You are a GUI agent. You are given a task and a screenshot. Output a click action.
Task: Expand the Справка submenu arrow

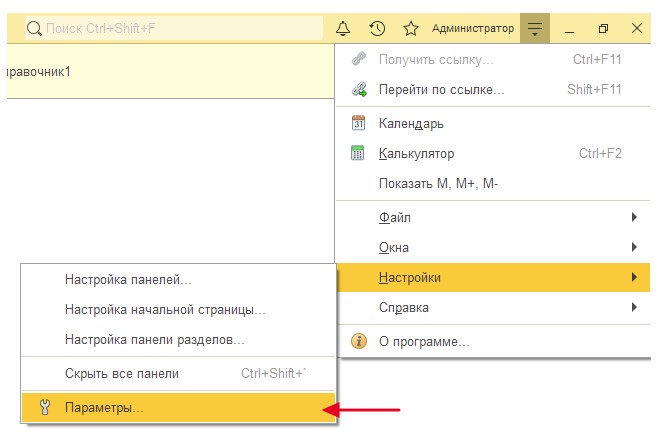coord(633,307)
